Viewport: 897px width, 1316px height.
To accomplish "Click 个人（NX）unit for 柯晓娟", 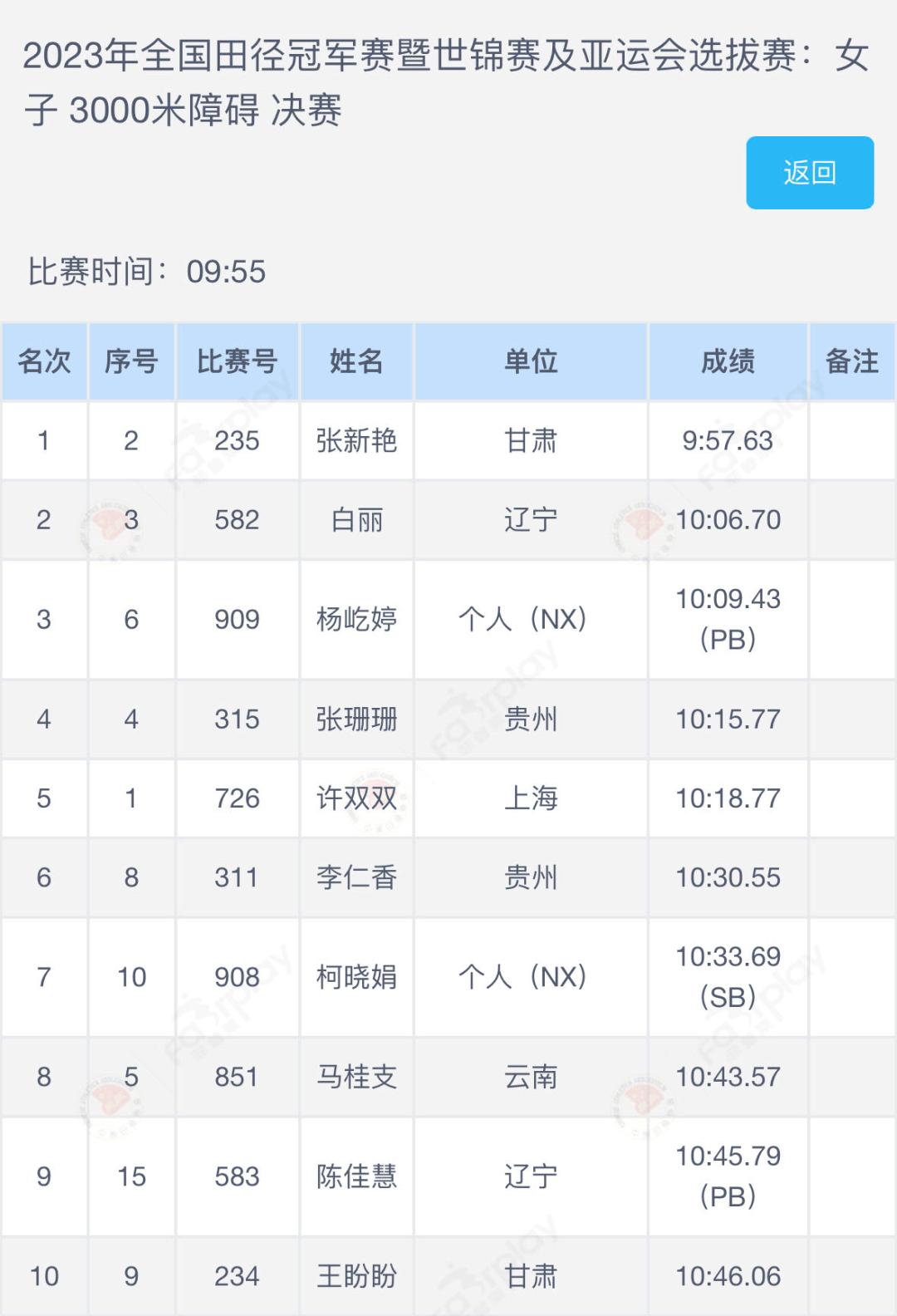I will click(532, 977).
